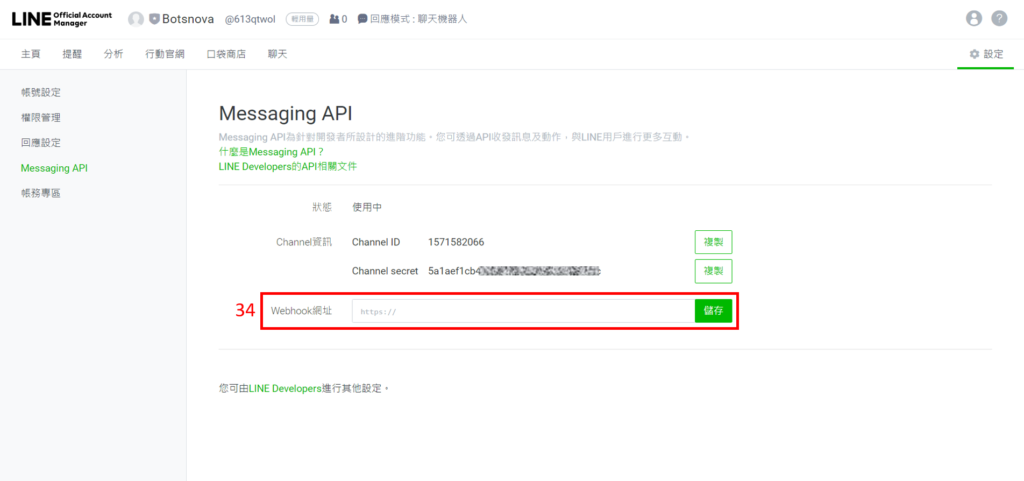This screenshot has height=481, width=1024.
Task: Open the 行動官網 tab
Action: (164, 54)
